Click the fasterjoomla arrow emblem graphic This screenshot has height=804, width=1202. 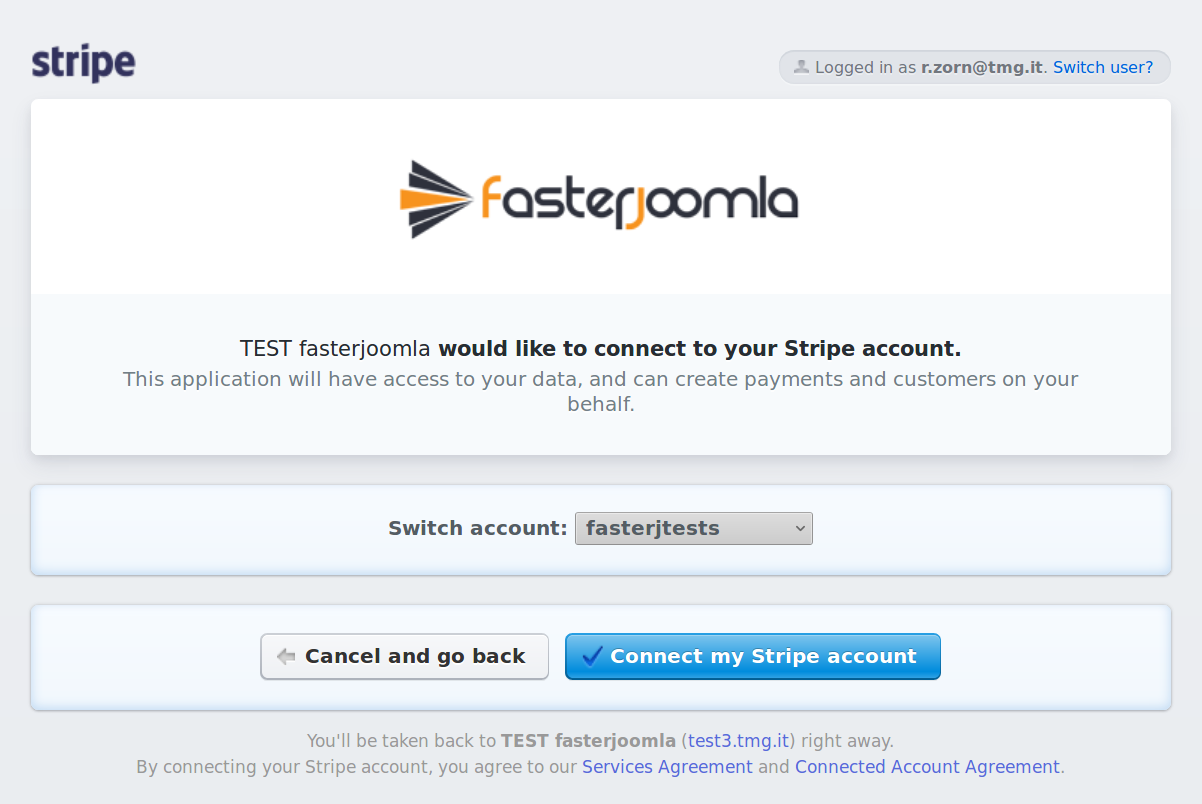436,199
